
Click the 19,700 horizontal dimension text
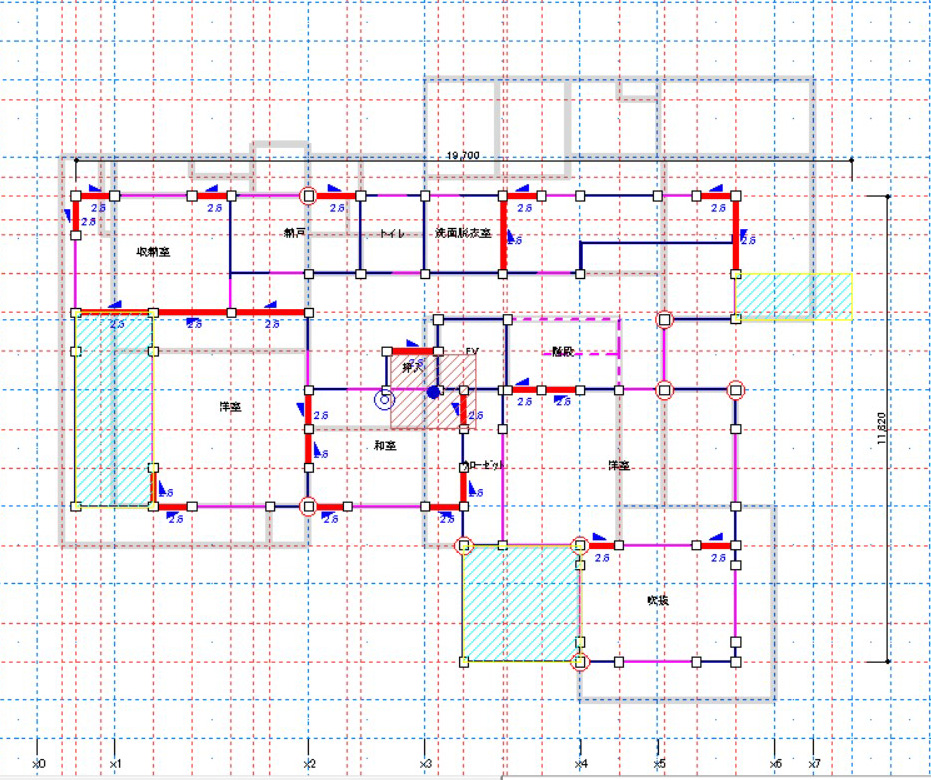(464, 155)
